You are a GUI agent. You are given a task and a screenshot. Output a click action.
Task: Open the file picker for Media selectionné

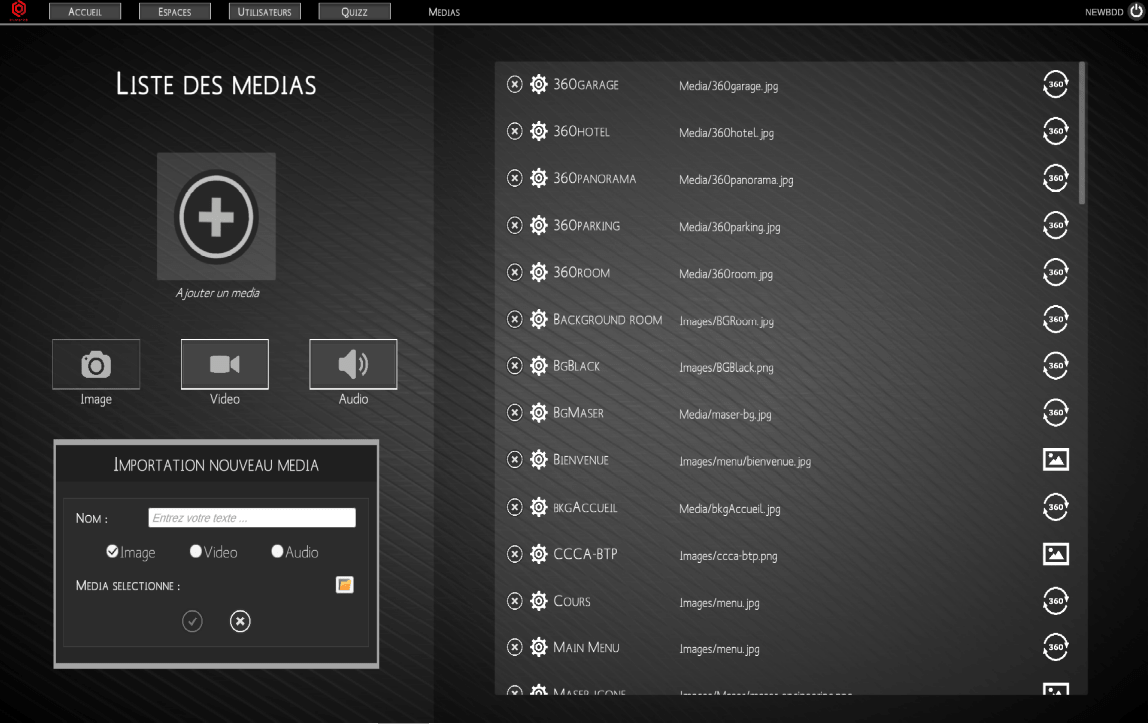tap(344, 584)
